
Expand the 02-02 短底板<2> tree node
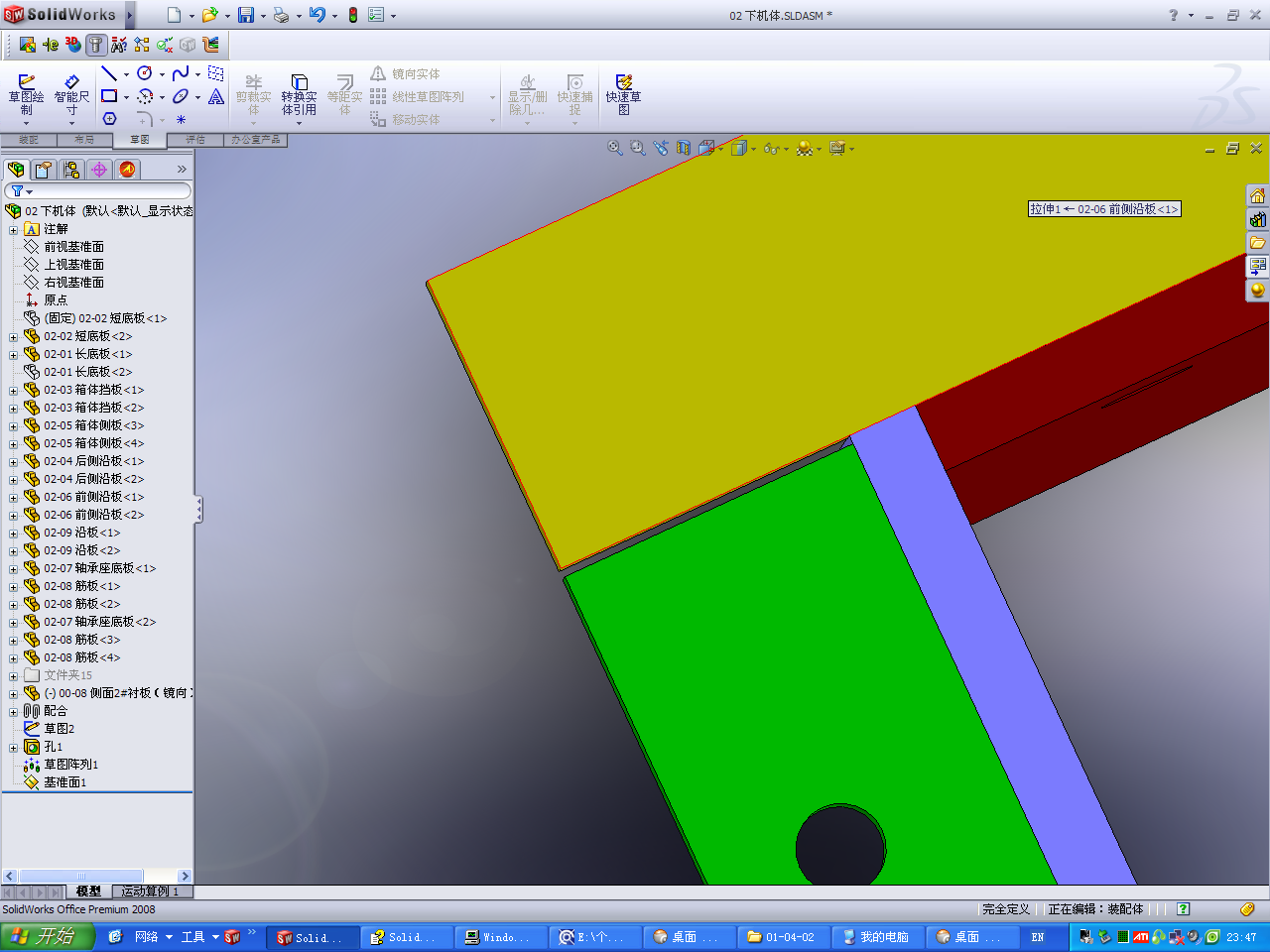point(14,337)
